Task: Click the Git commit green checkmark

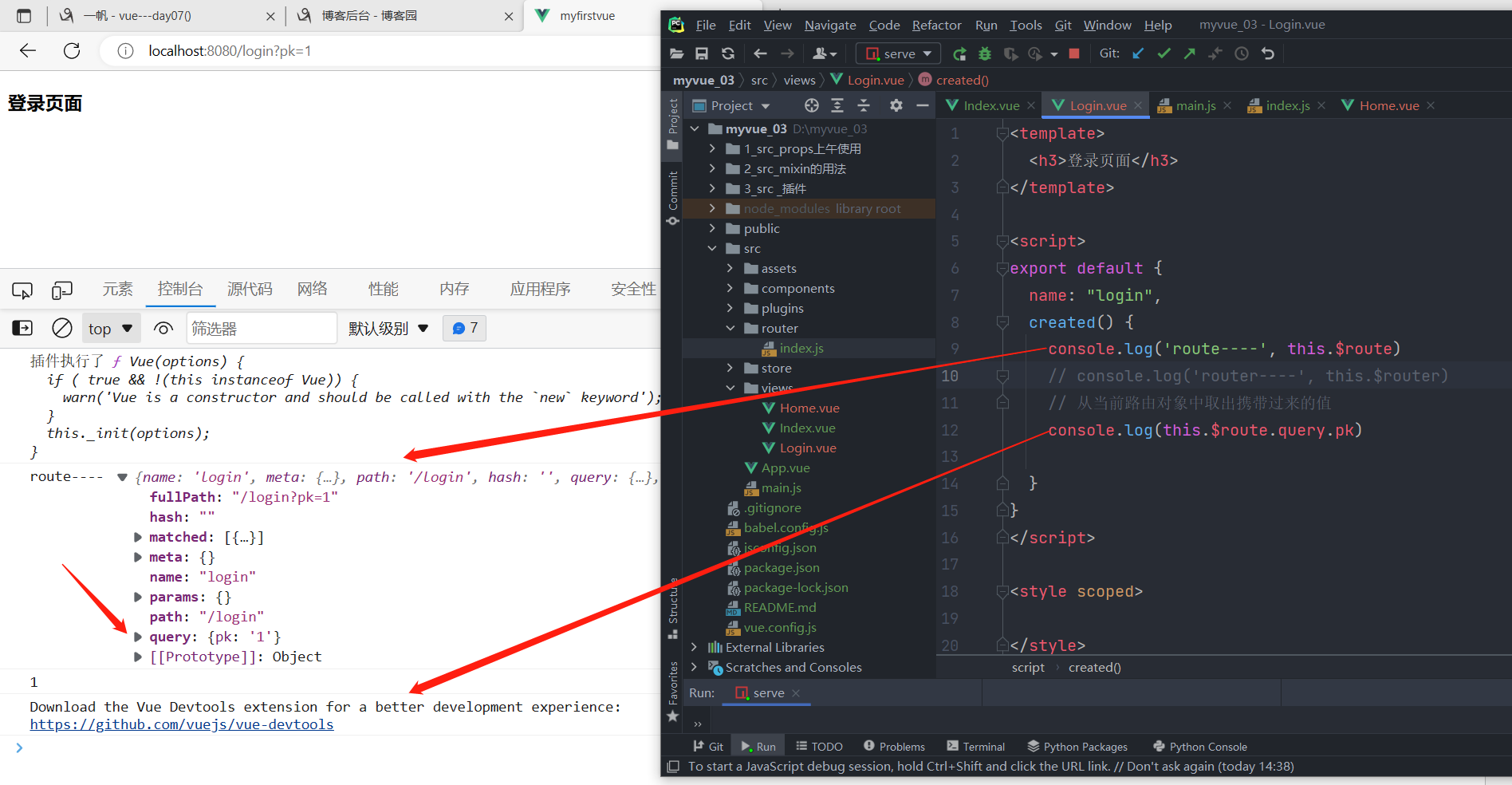Action: [x=1164, y=53]
